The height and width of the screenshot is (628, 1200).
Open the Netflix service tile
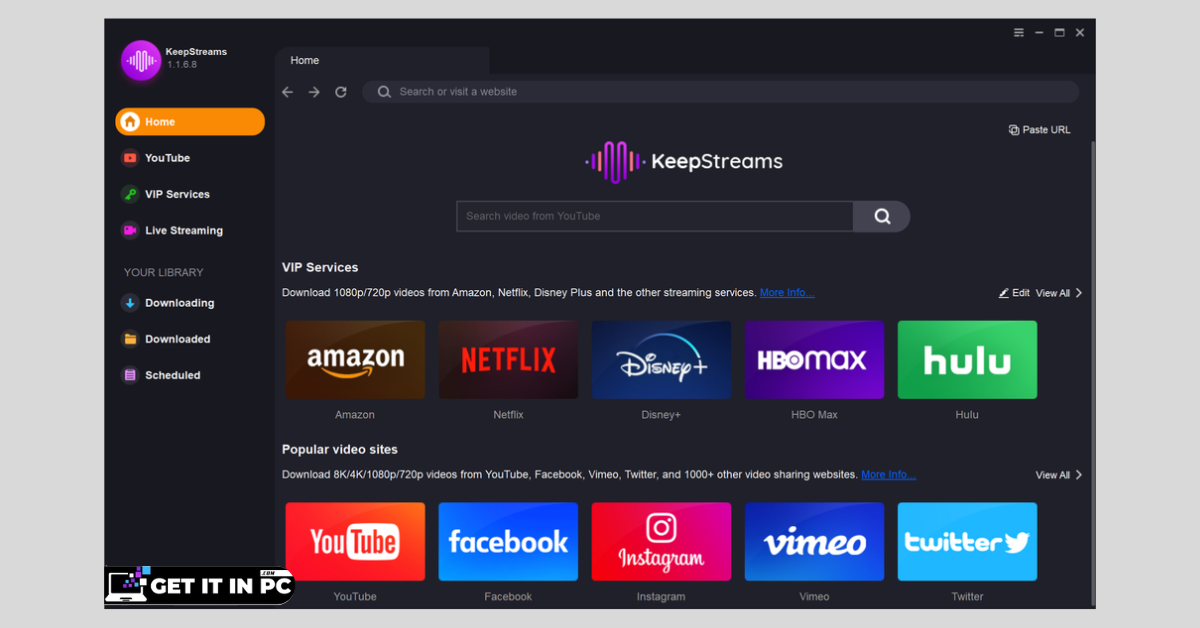click(x=508, y=360)
